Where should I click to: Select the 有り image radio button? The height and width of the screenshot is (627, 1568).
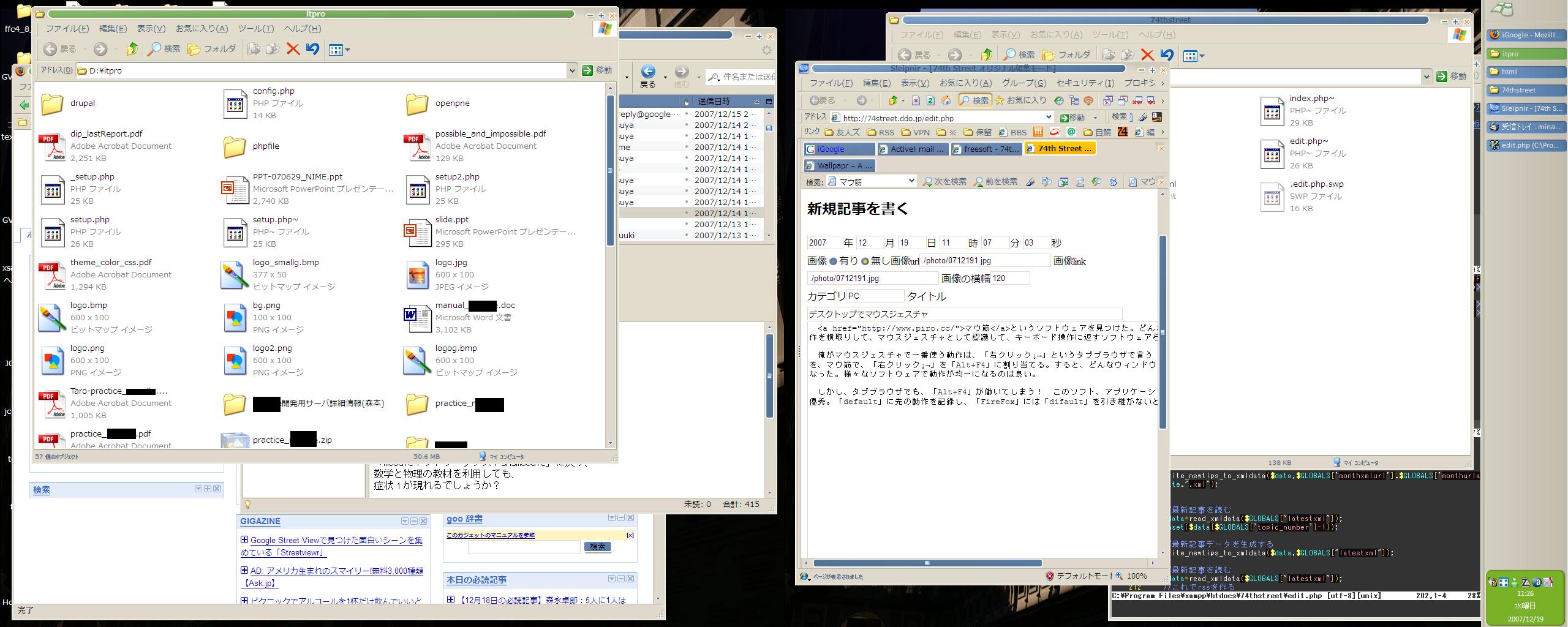pos(833,261)
